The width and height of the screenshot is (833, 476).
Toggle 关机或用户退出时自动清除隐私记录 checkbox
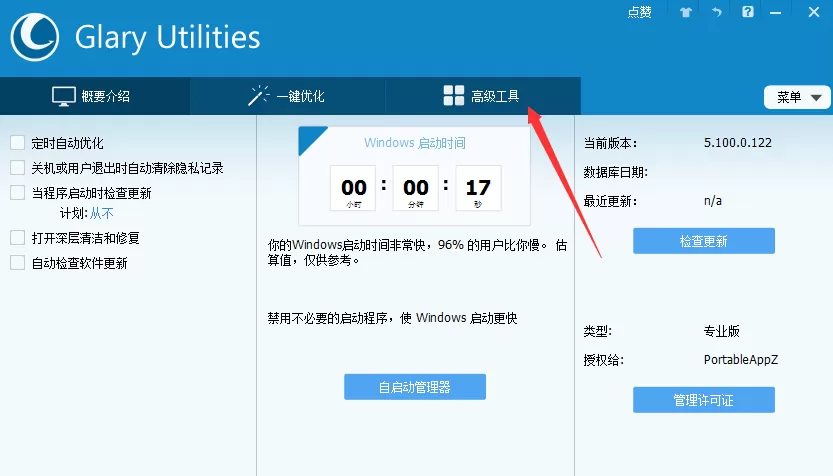pyautogui.click(x=18, y=168)
